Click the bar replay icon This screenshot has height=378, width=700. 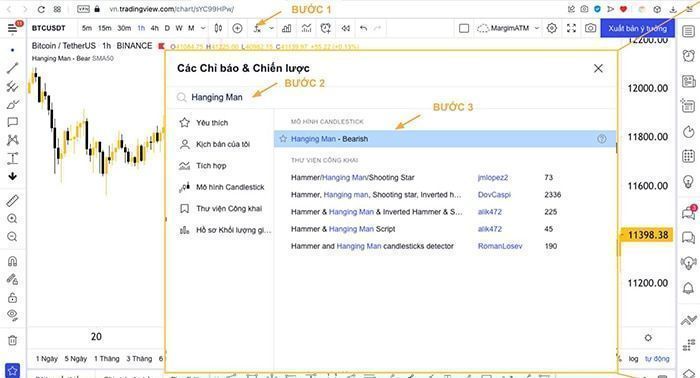(x=346, y=29)
